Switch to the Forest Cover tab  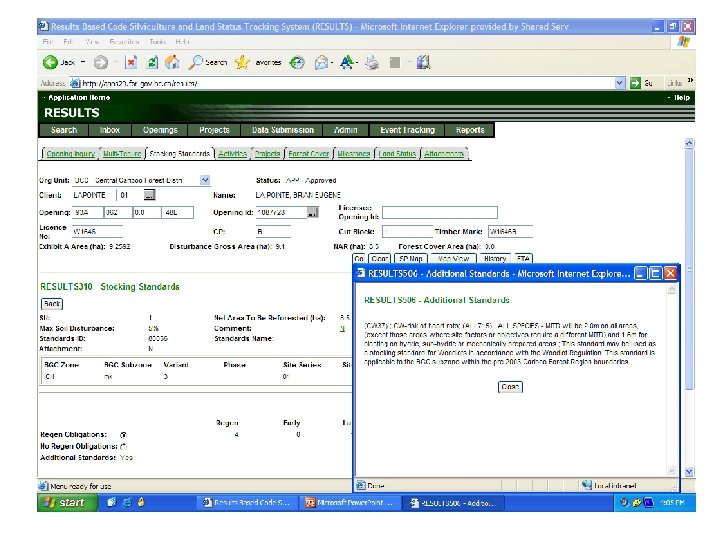[307, 154]
